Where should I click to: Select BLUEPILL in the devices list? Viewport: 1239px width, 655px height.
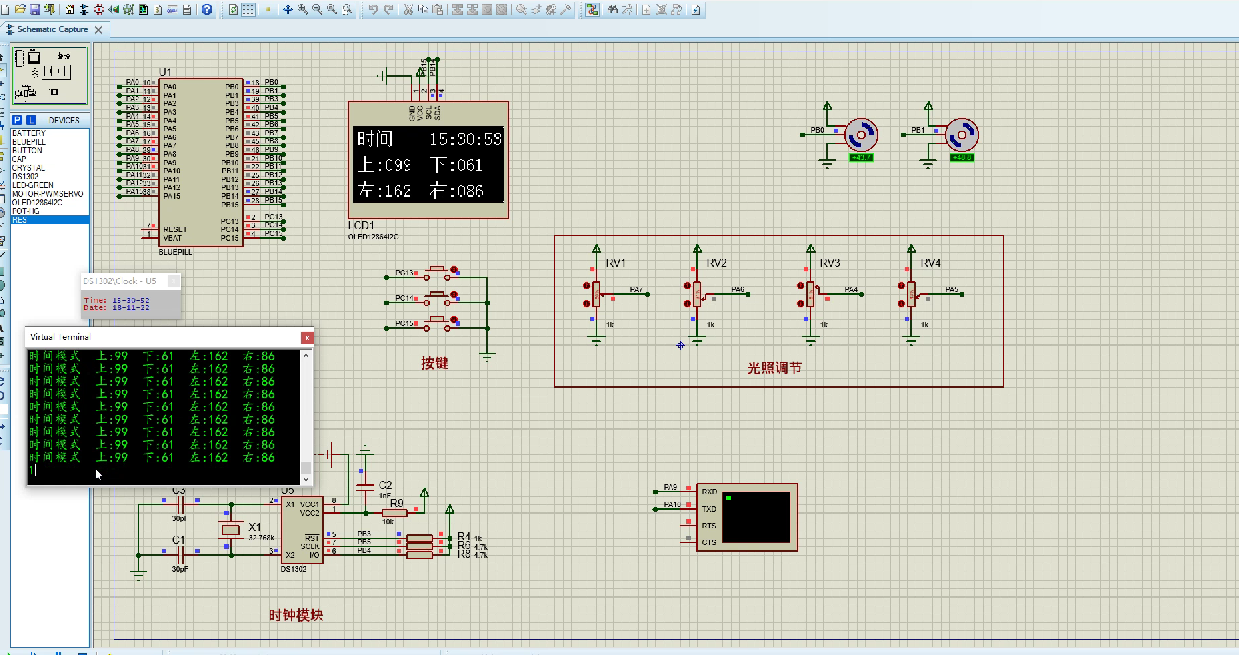pyautogui.click(x=29, y=142)
